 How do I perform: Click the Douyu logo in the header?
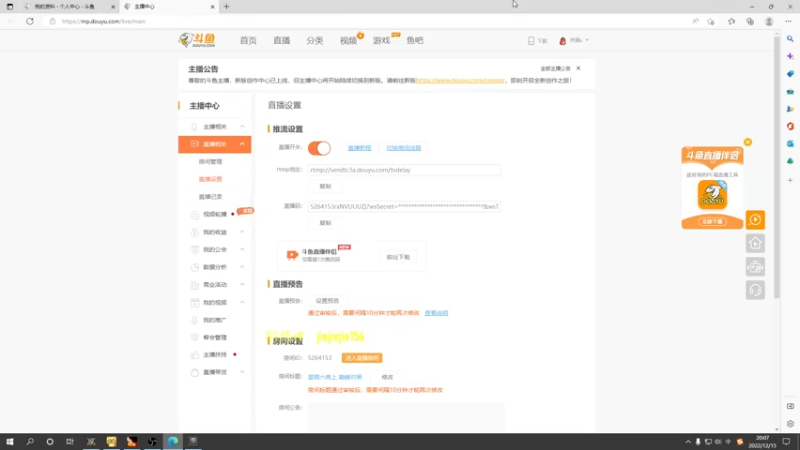pos(197,40)
